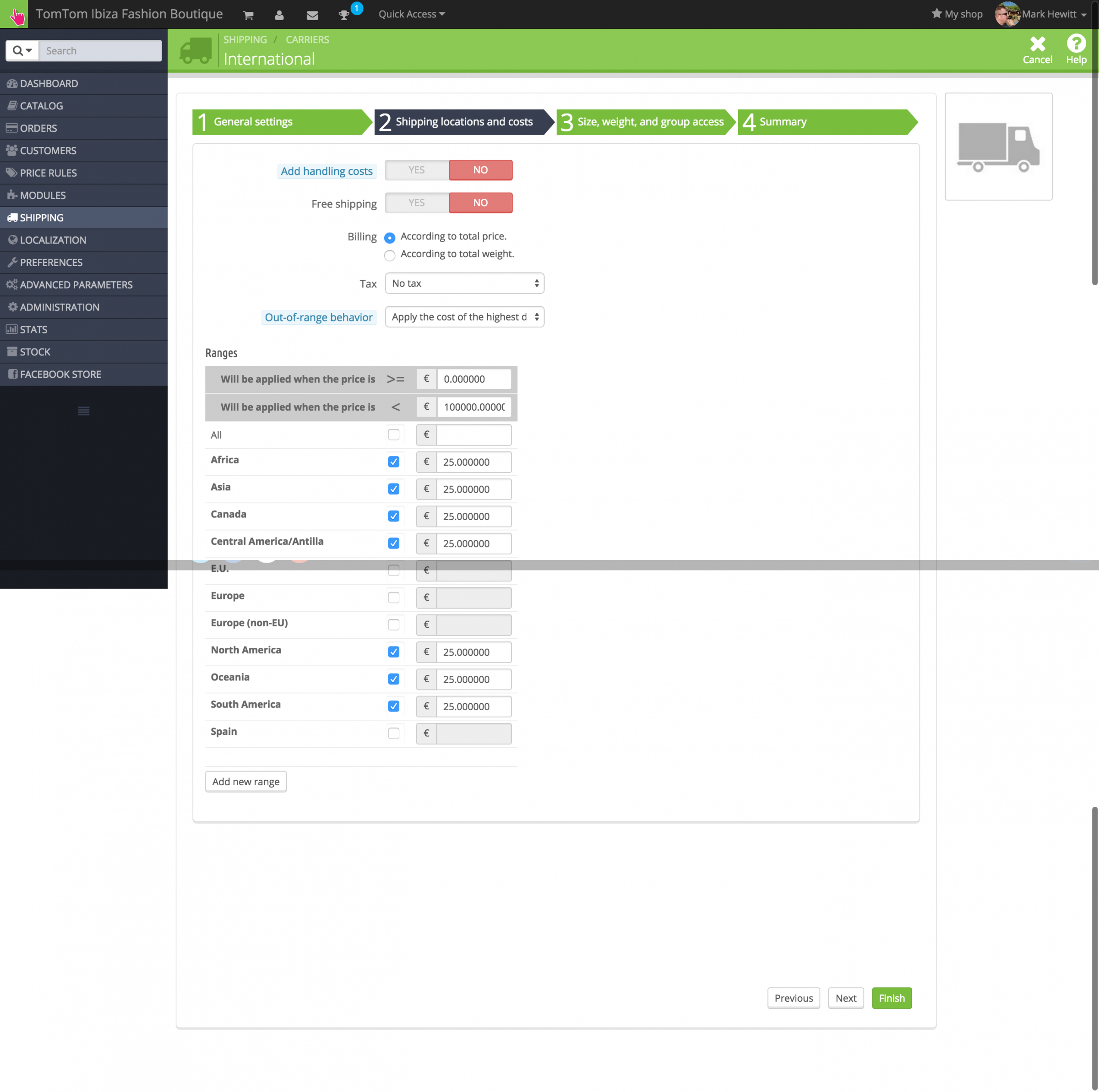Click the sidebar collapse hamburger icon
This screenshot has height=1092, width=1099.
84,411
